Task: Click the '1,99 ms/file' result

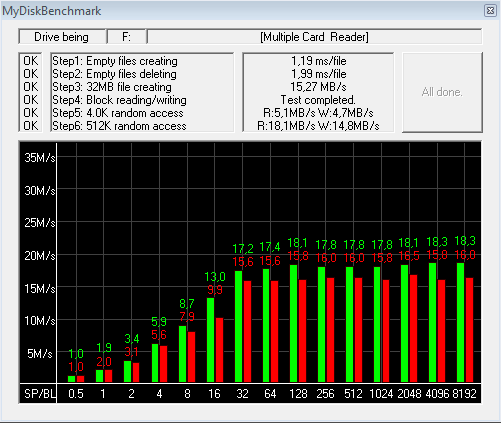Action: coord(319,74)
